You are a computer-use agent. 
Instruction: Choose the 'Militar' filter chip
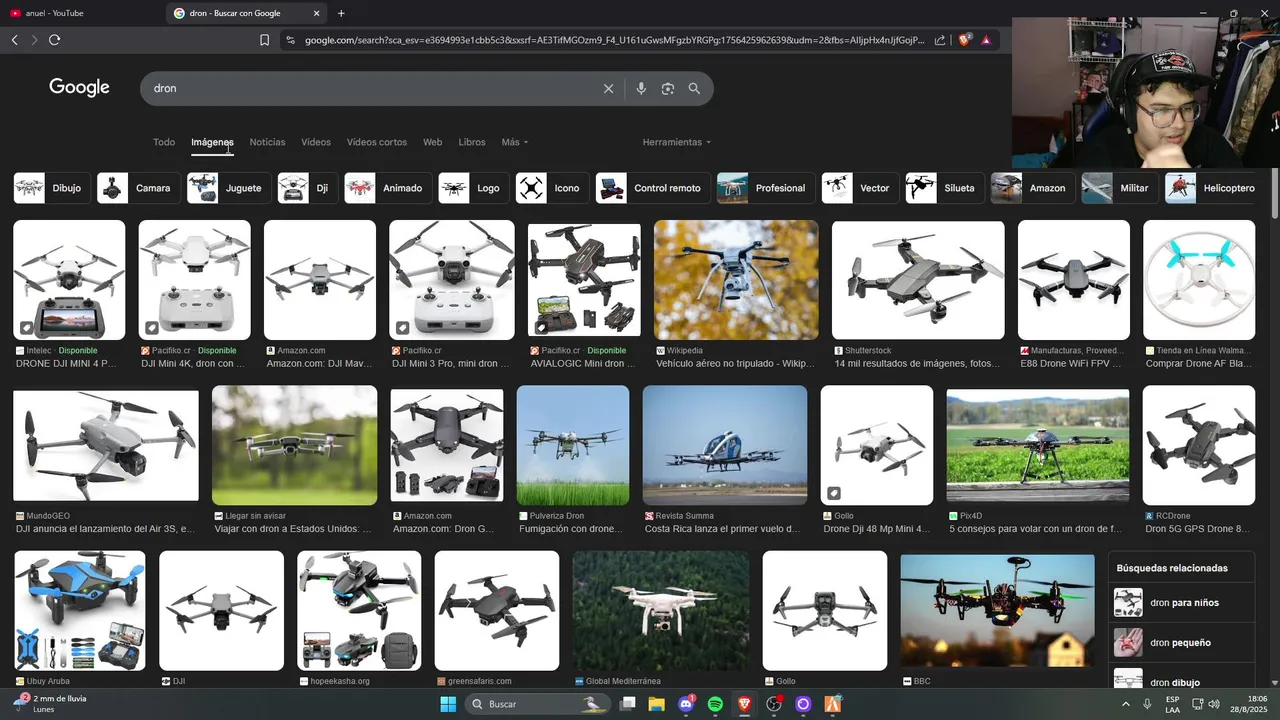tap(1120, 188)
